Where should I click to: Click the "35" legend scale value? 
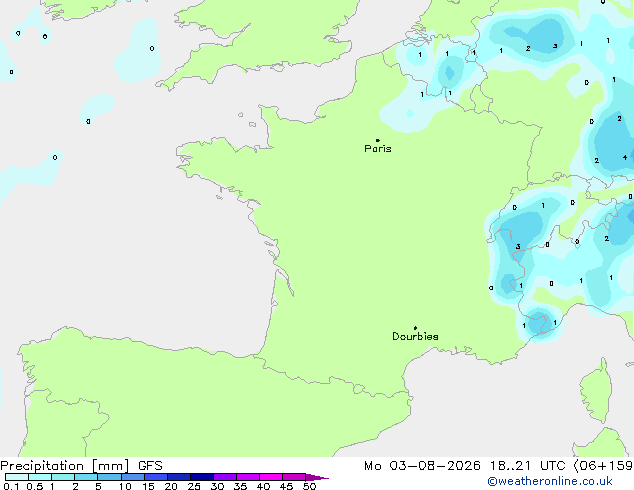point(240,486)
